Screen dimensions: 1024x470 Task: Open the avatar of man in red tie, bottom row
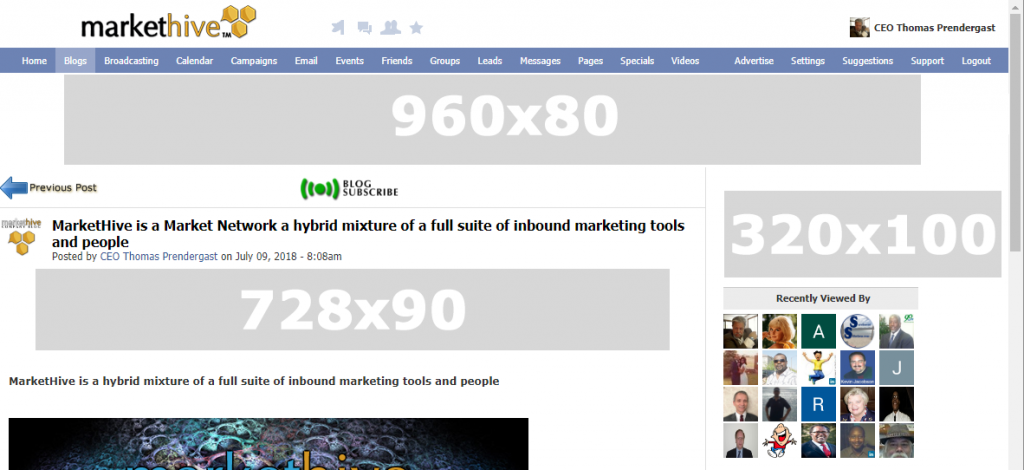(818, 441)
